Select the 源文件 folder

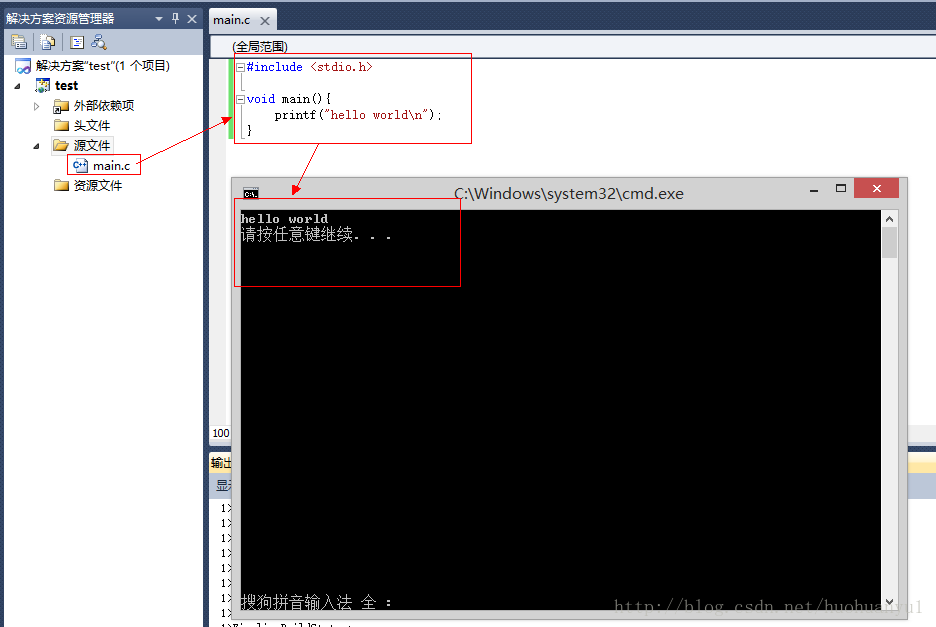pyautogui.click(x=82, y=145)
